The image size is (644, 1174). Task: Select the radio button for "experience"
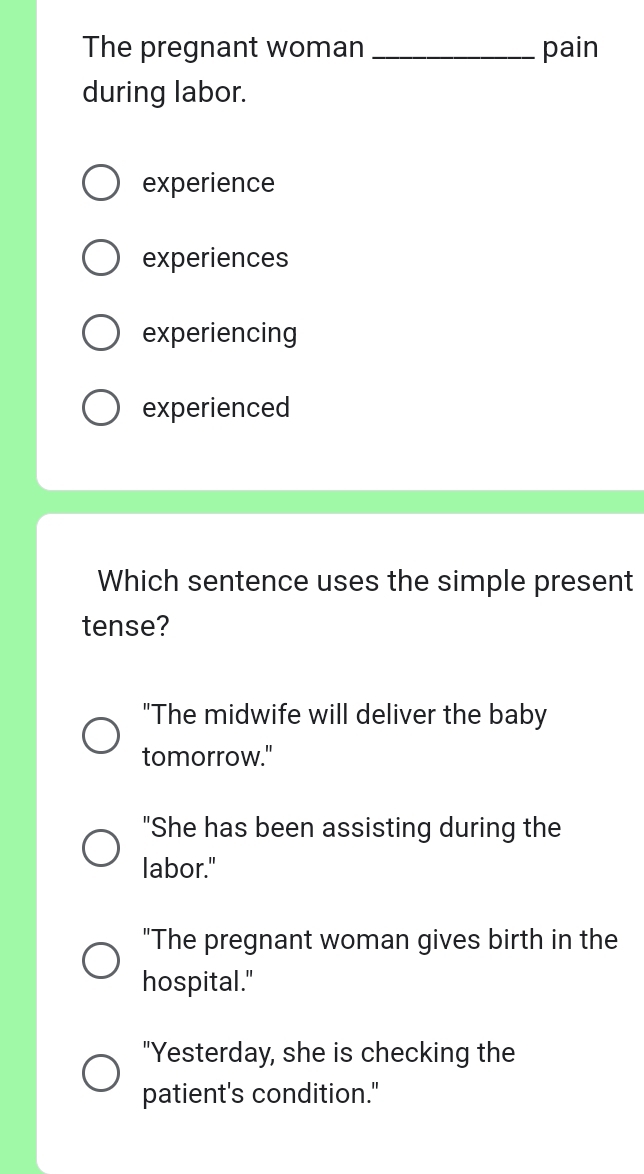(99, 184)
